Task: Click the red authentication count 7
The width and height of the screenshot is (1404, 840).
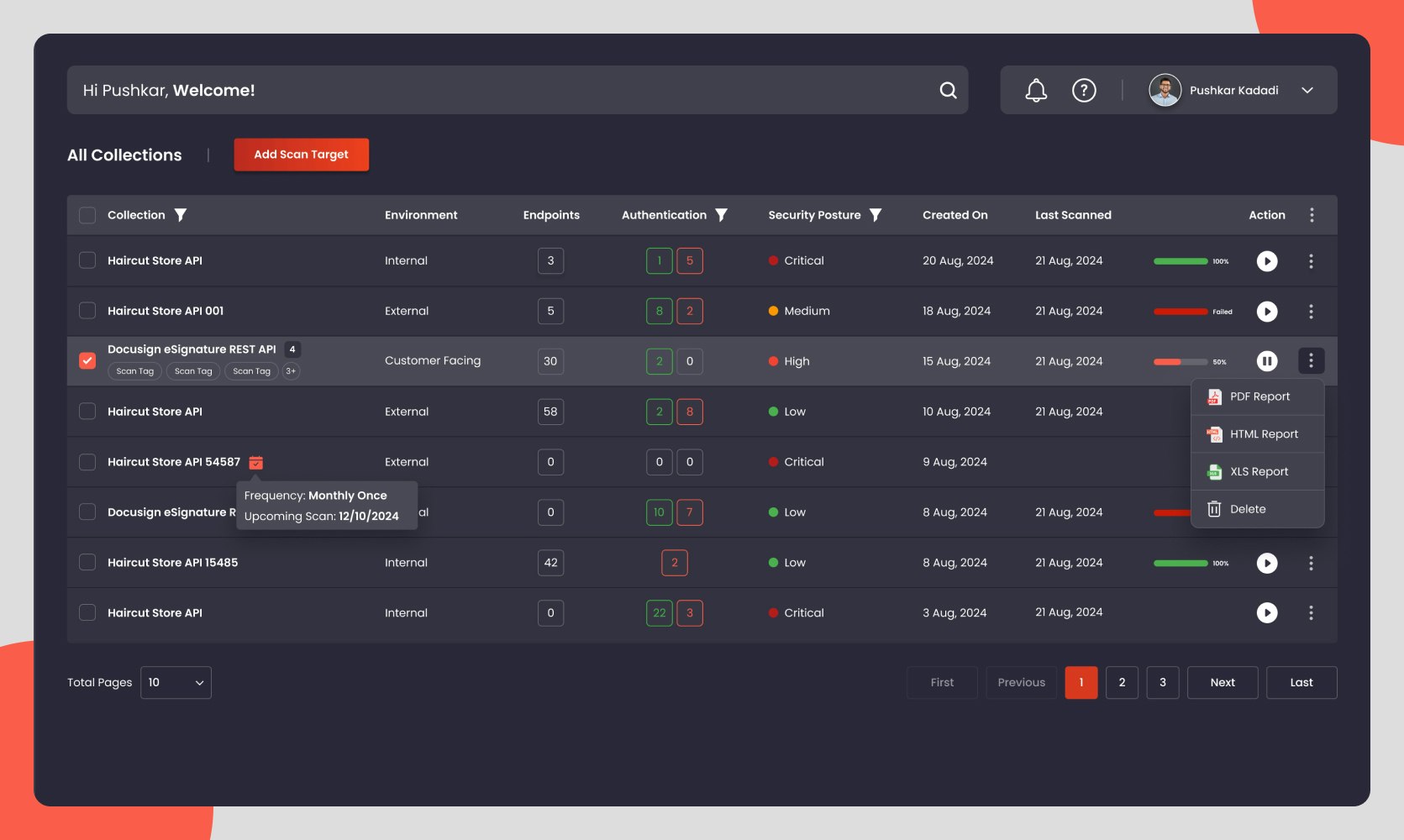Action: pyautogui.click(x=690, y=512)
